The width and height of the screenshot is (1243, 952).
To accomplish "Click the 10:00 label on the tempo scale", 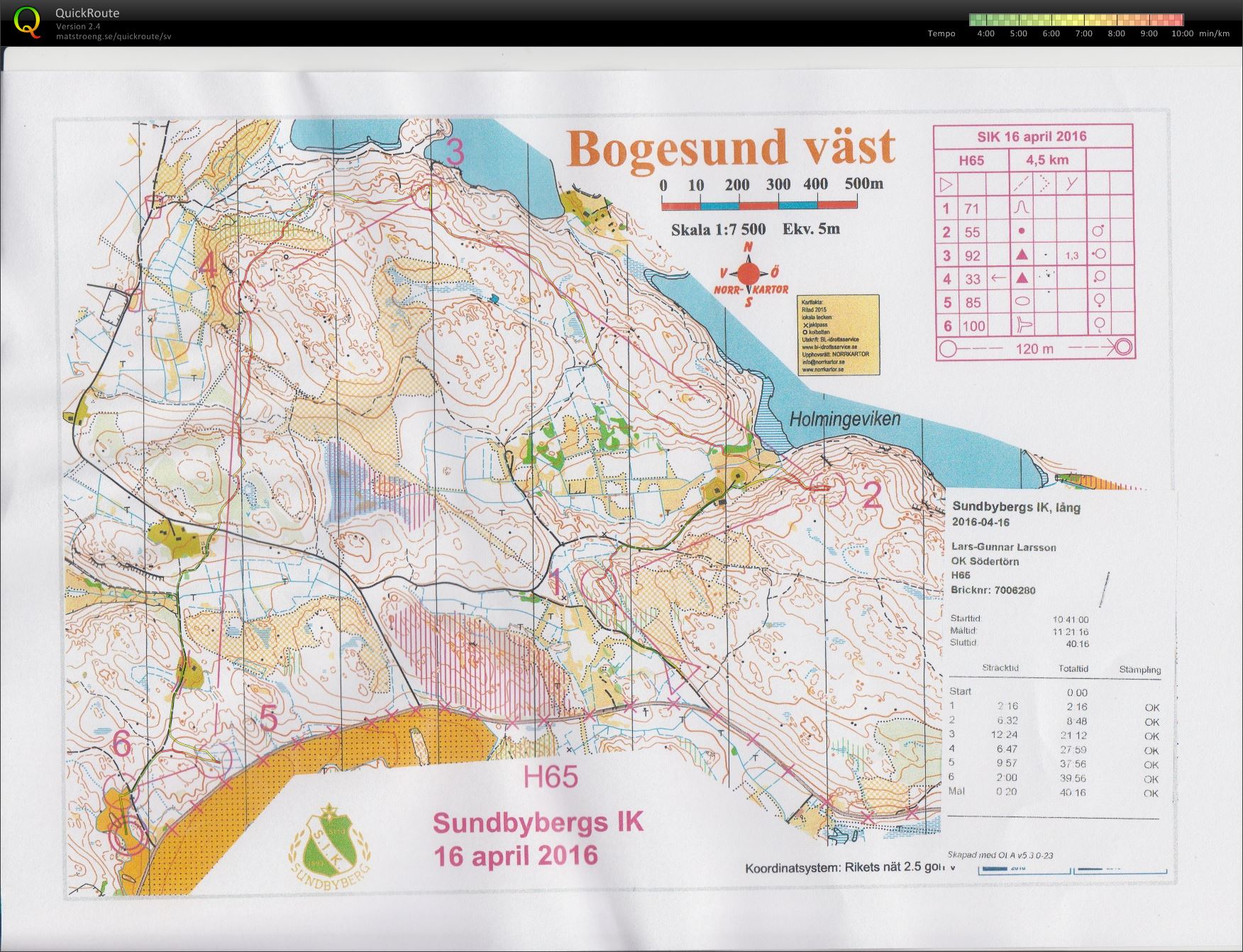I will (1182, 33).
